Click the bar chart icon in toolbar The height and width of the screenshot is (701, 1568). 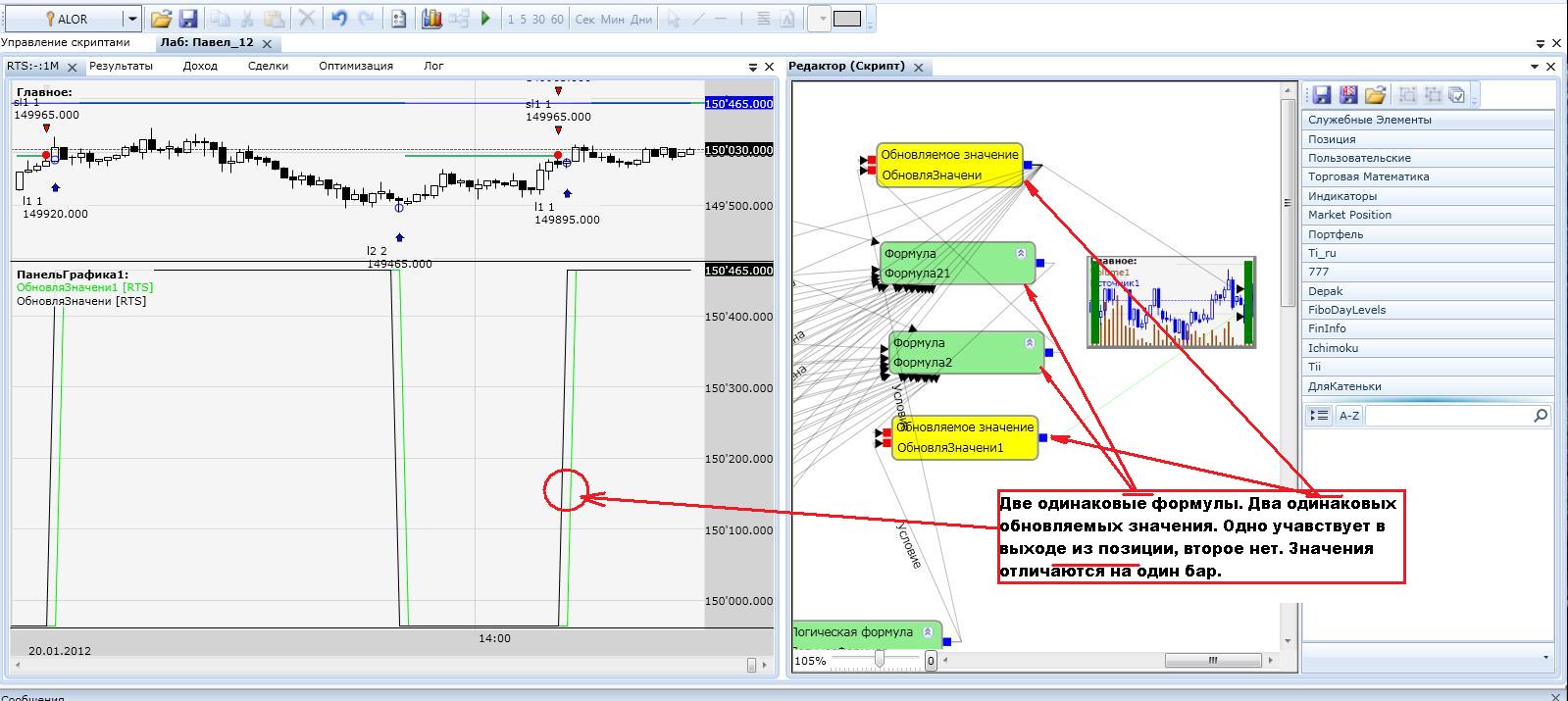point(430,19)
